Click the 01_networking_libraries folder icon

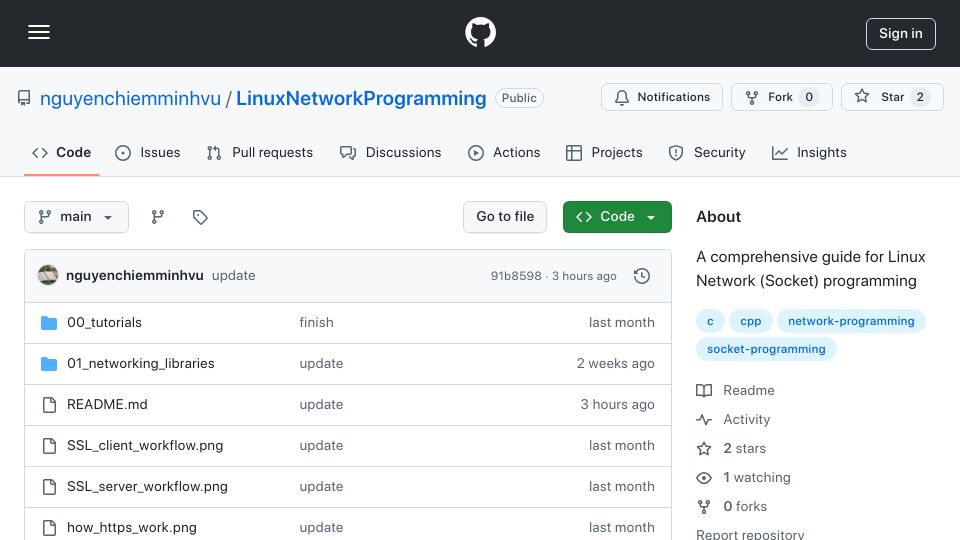coord(49,364)
